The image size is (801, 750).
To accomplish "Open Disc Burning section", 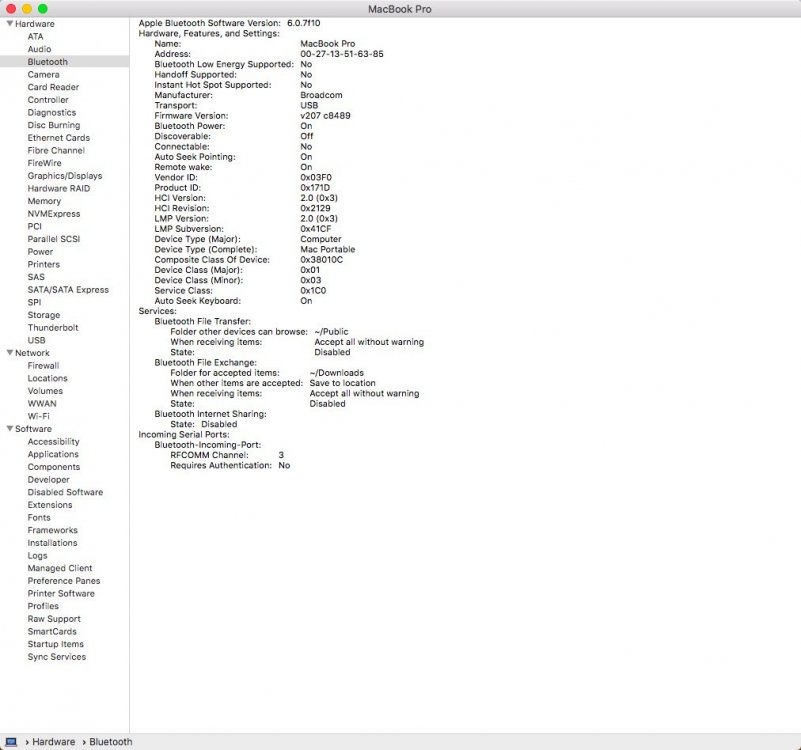I will pos(54,125).
